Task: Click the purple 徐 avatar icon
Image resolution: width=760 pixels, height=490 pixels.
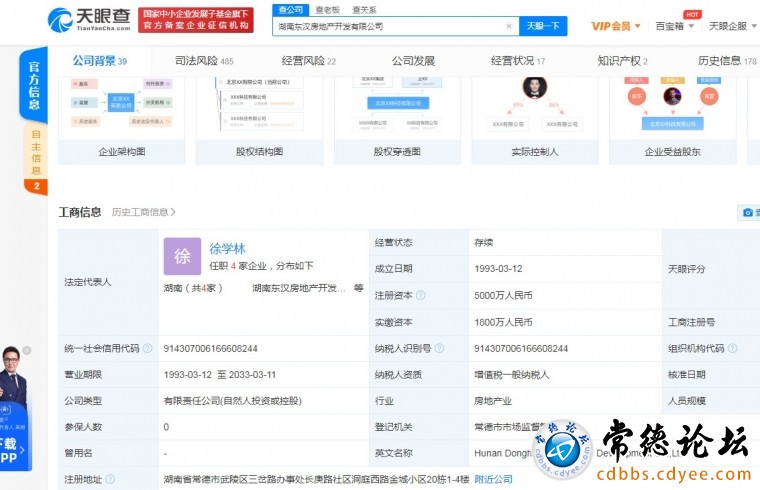Action: [182, 256]
